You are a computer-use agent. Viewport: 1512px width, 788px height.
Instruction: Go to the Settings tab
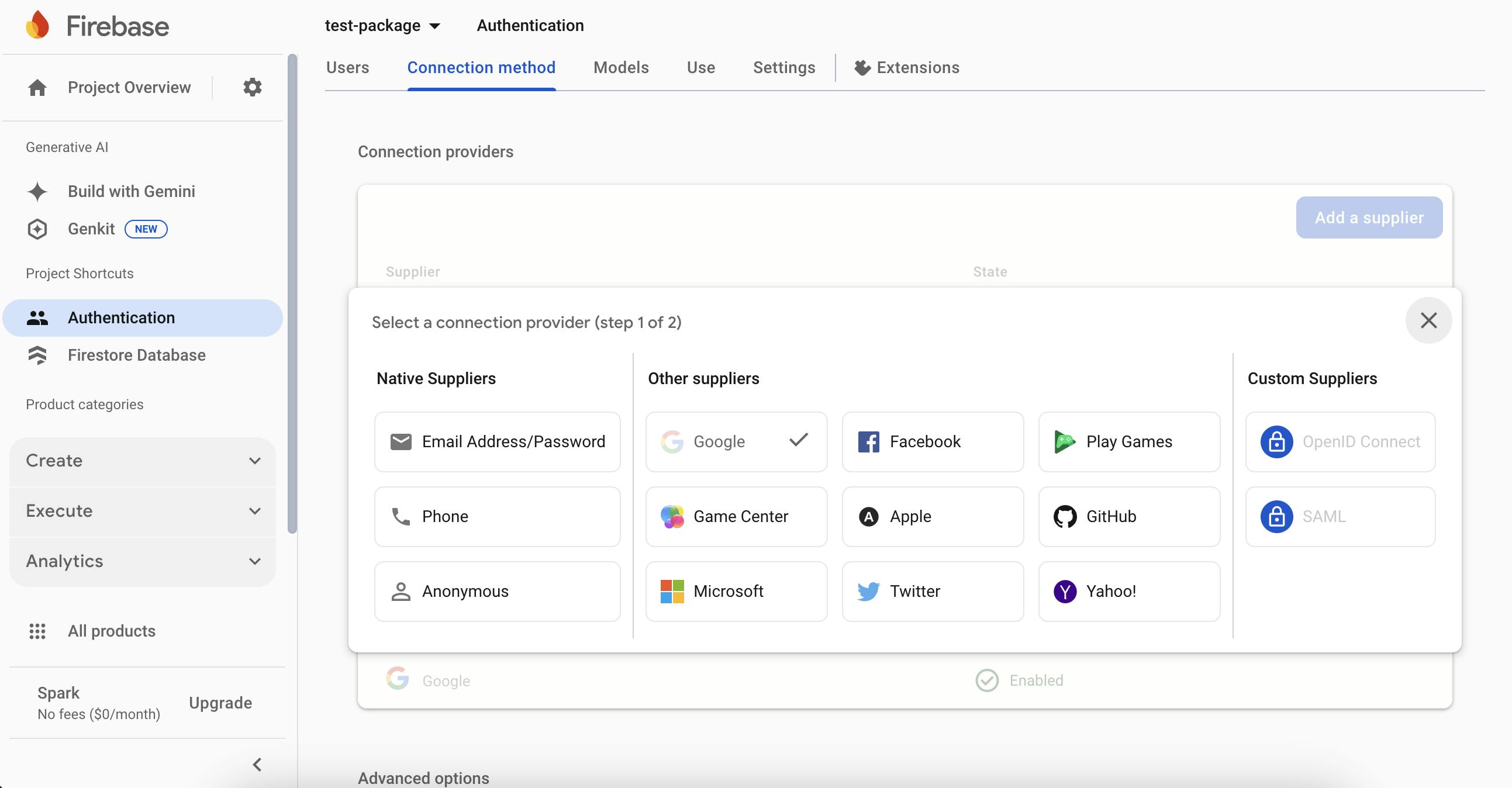(x=784, y=67)
